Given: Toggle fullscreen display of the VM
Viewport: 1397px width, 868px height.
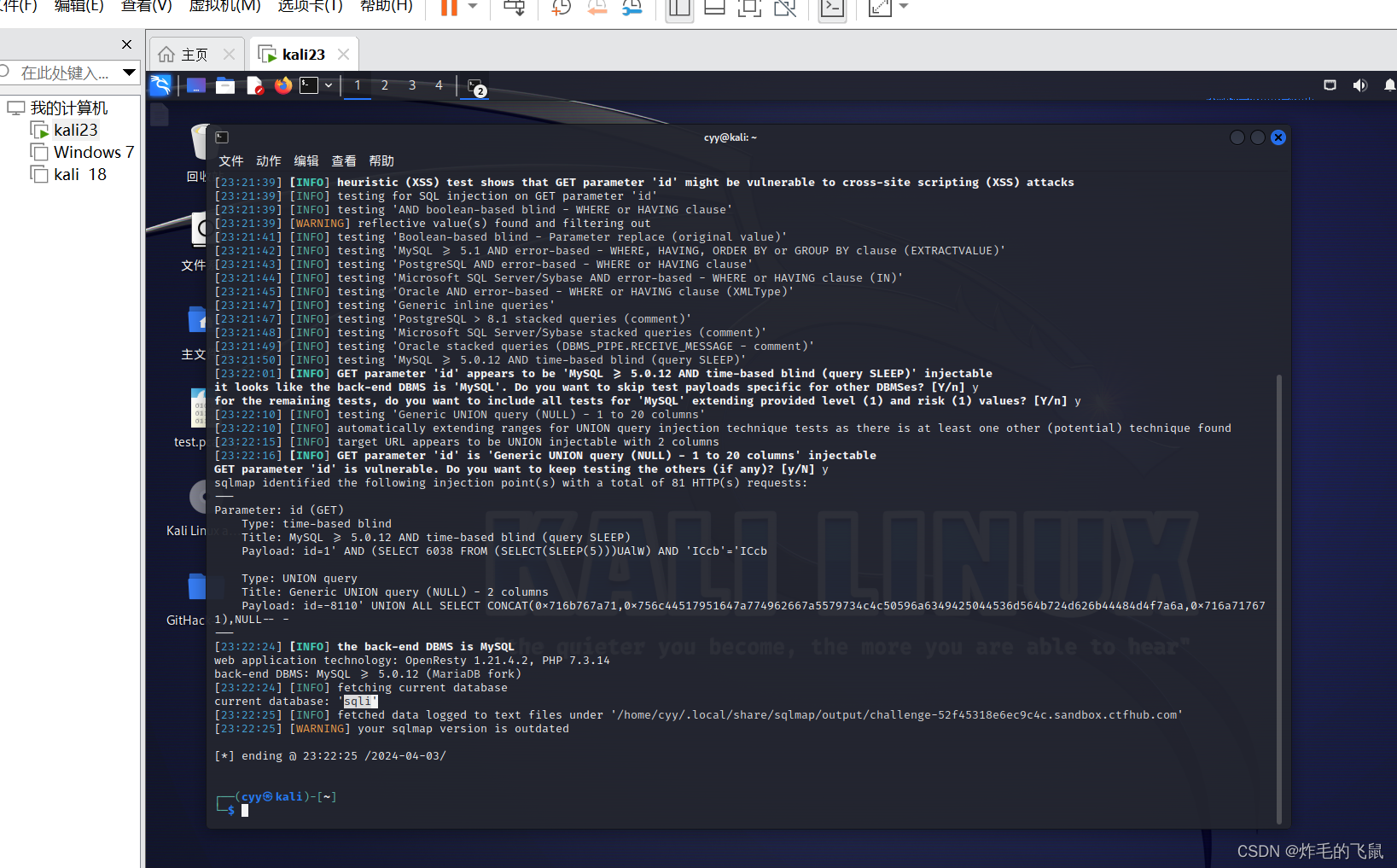Looking at the screenshot, I should tap(749, 9).
